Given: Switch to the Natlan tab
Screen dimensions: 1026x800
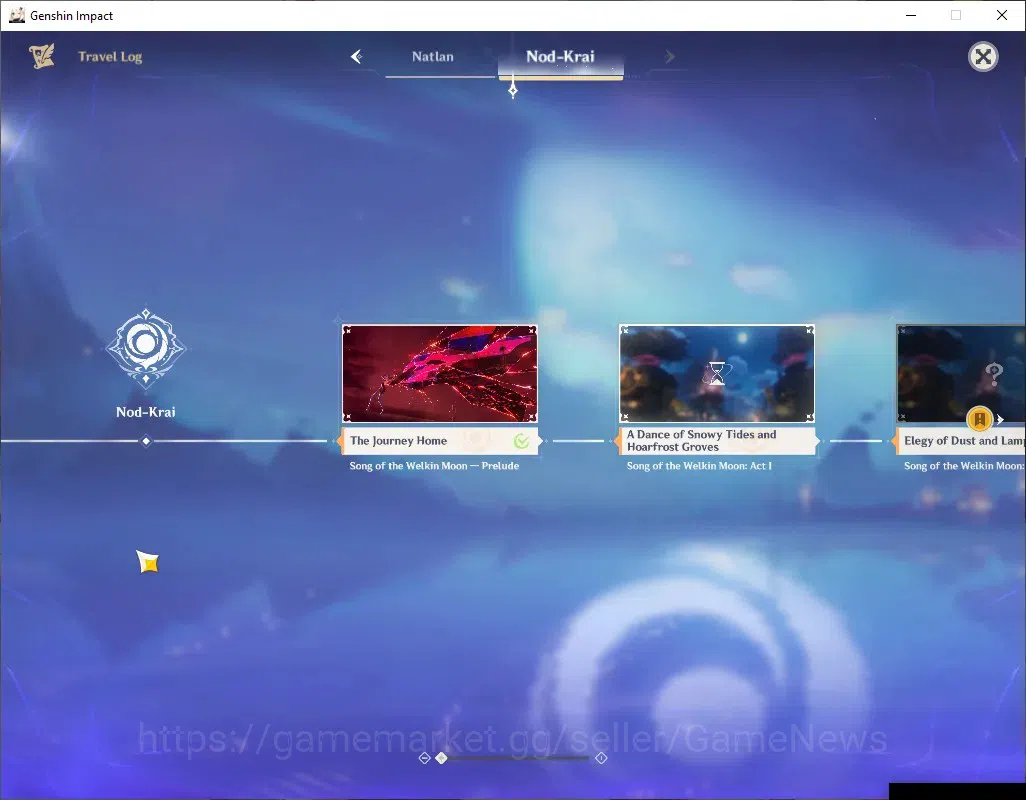Looking at the screenshot, I should coord(433,57).
